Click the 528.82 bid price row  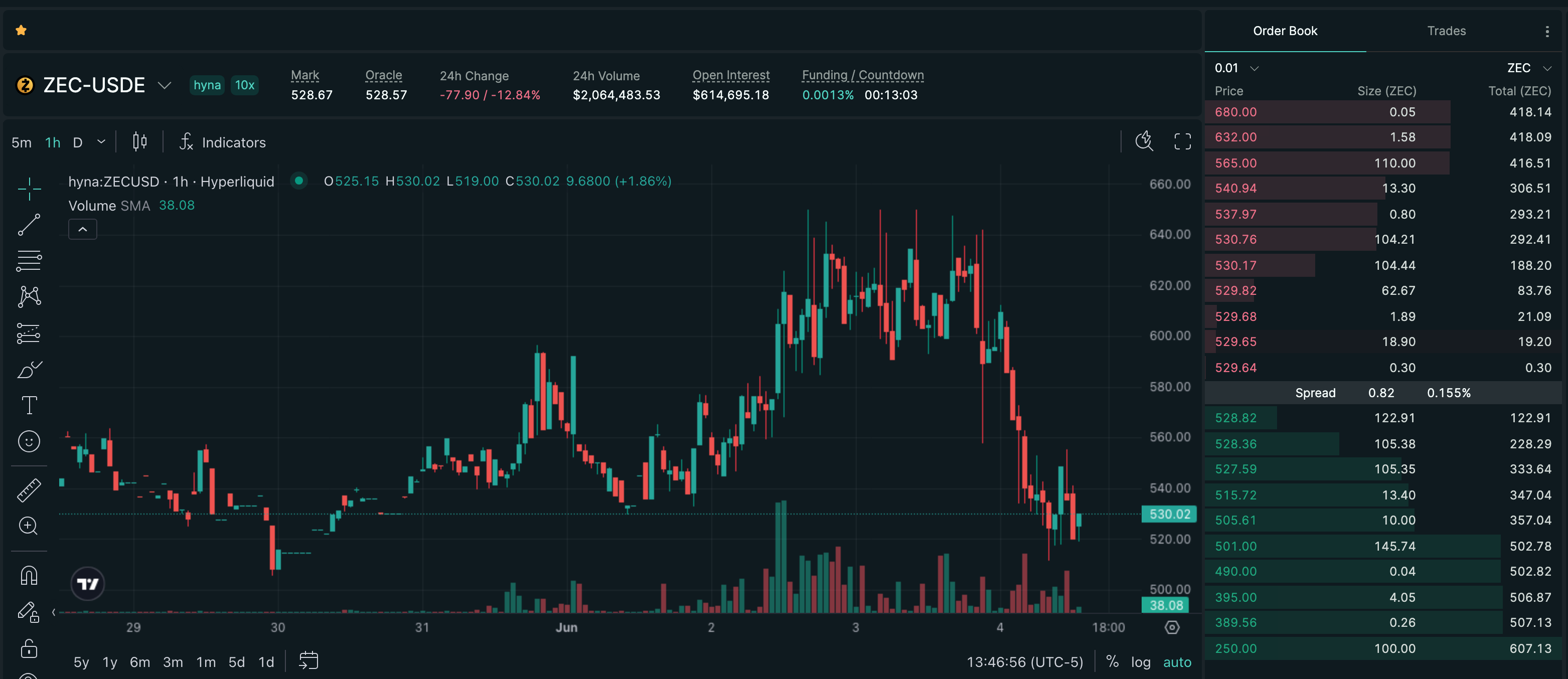coord(1383,418)
